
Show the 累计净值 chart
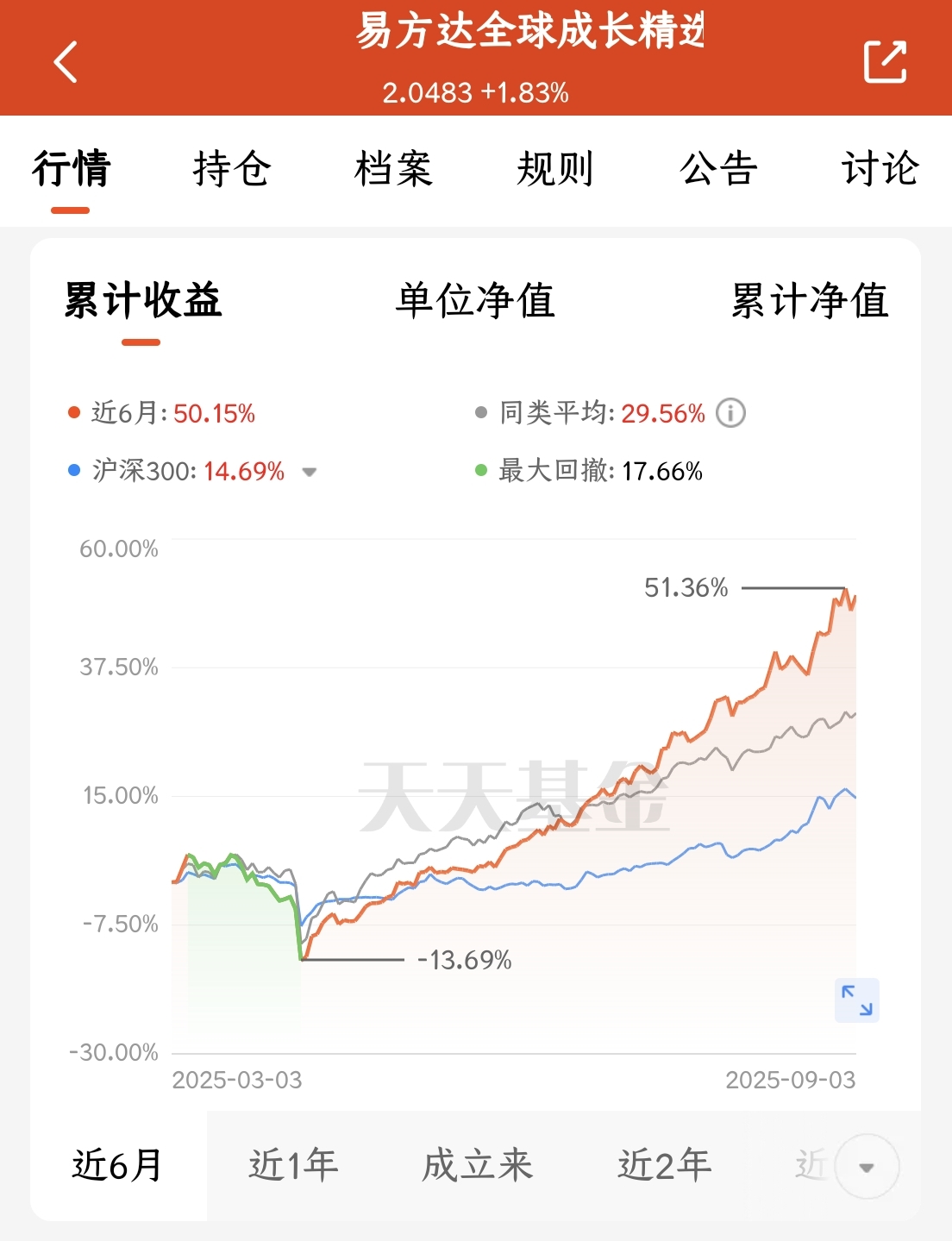point(810,300)
